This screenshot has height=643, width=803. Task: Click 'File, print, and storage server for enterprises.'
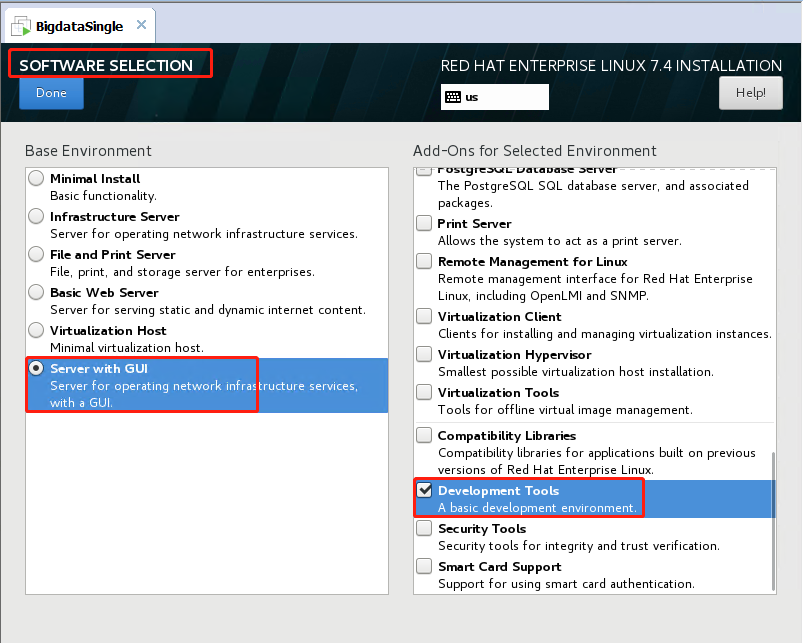coord(182,271)
